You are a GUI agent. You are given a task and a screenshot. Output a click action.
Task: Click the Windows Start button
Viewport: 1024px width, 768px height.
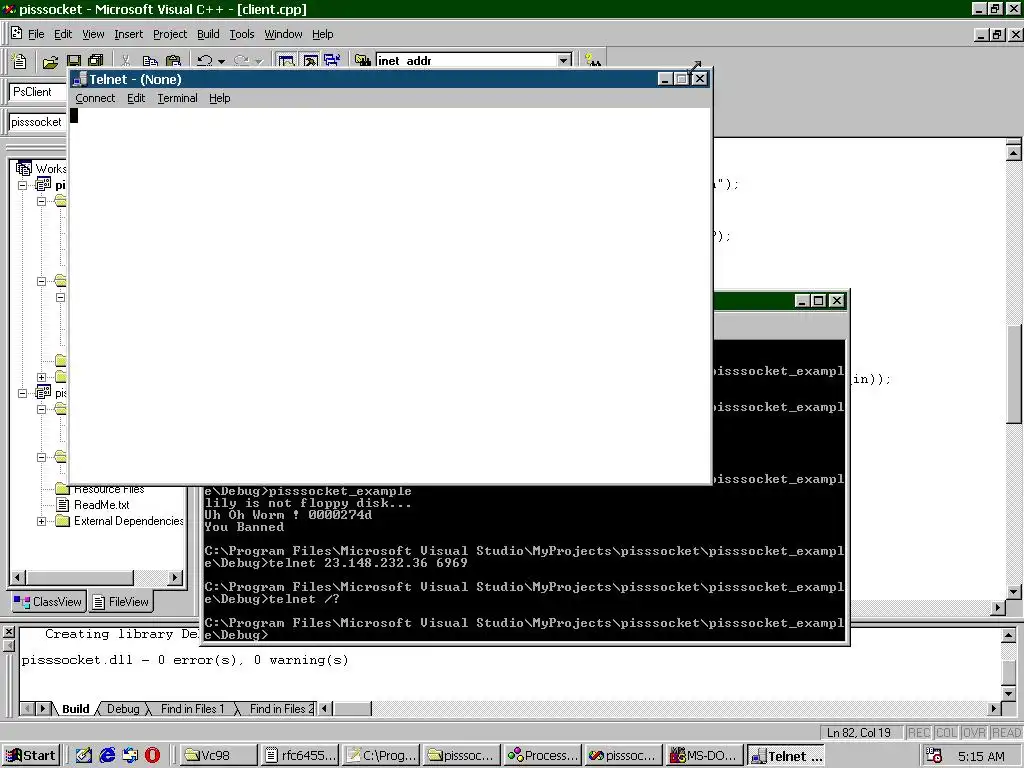(x=31, y=756)
